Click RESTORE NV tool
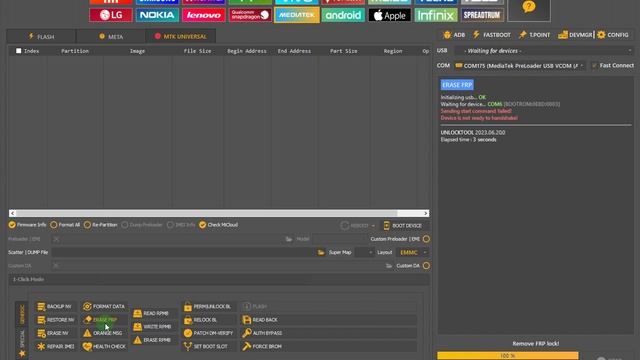This screenshot has height=360, width=640. [x=56, y=320]
